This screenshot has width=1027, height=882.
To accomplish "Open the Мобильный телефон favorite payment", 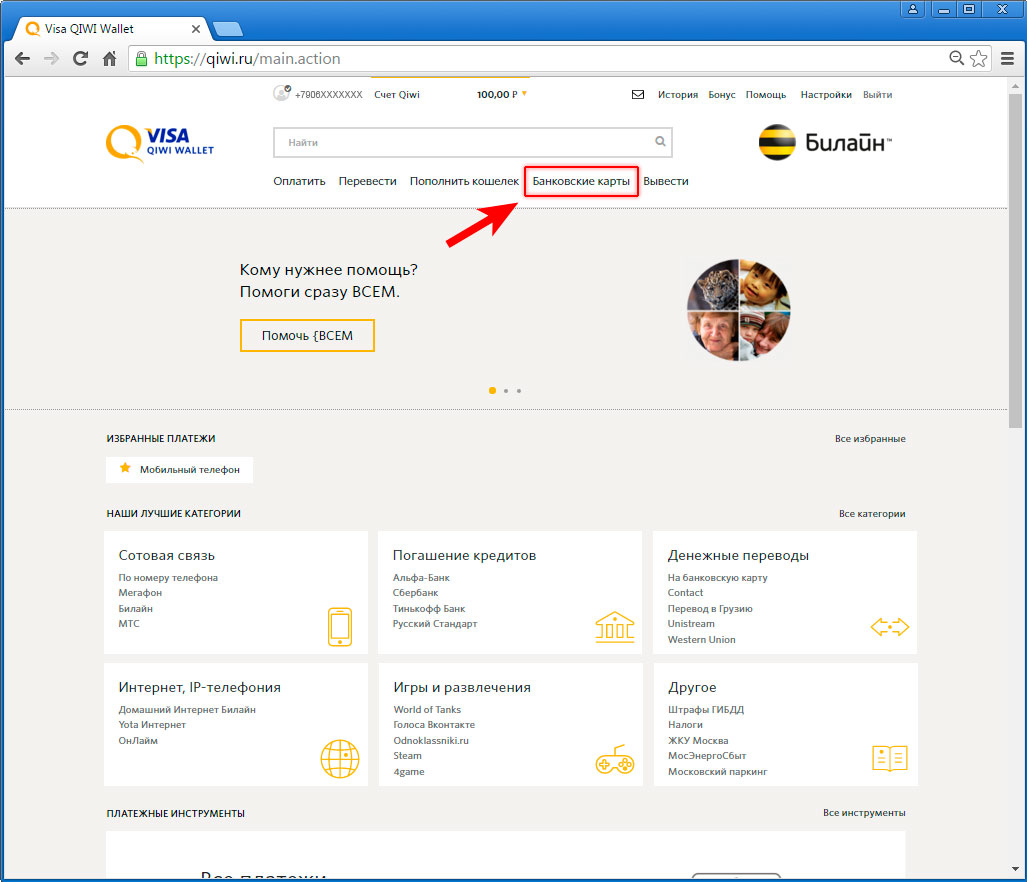I will point(179,469).
